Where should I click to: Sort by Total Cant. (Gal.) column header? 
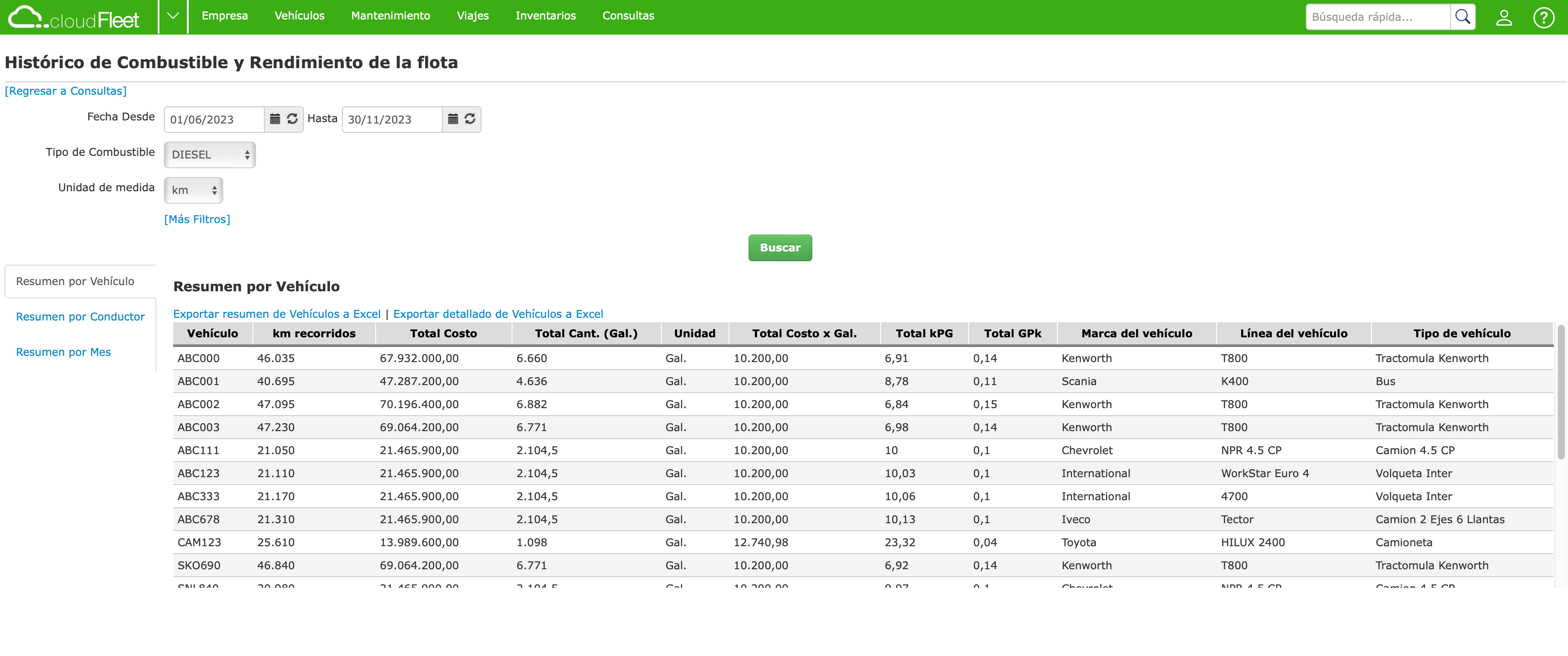(586, 333)
